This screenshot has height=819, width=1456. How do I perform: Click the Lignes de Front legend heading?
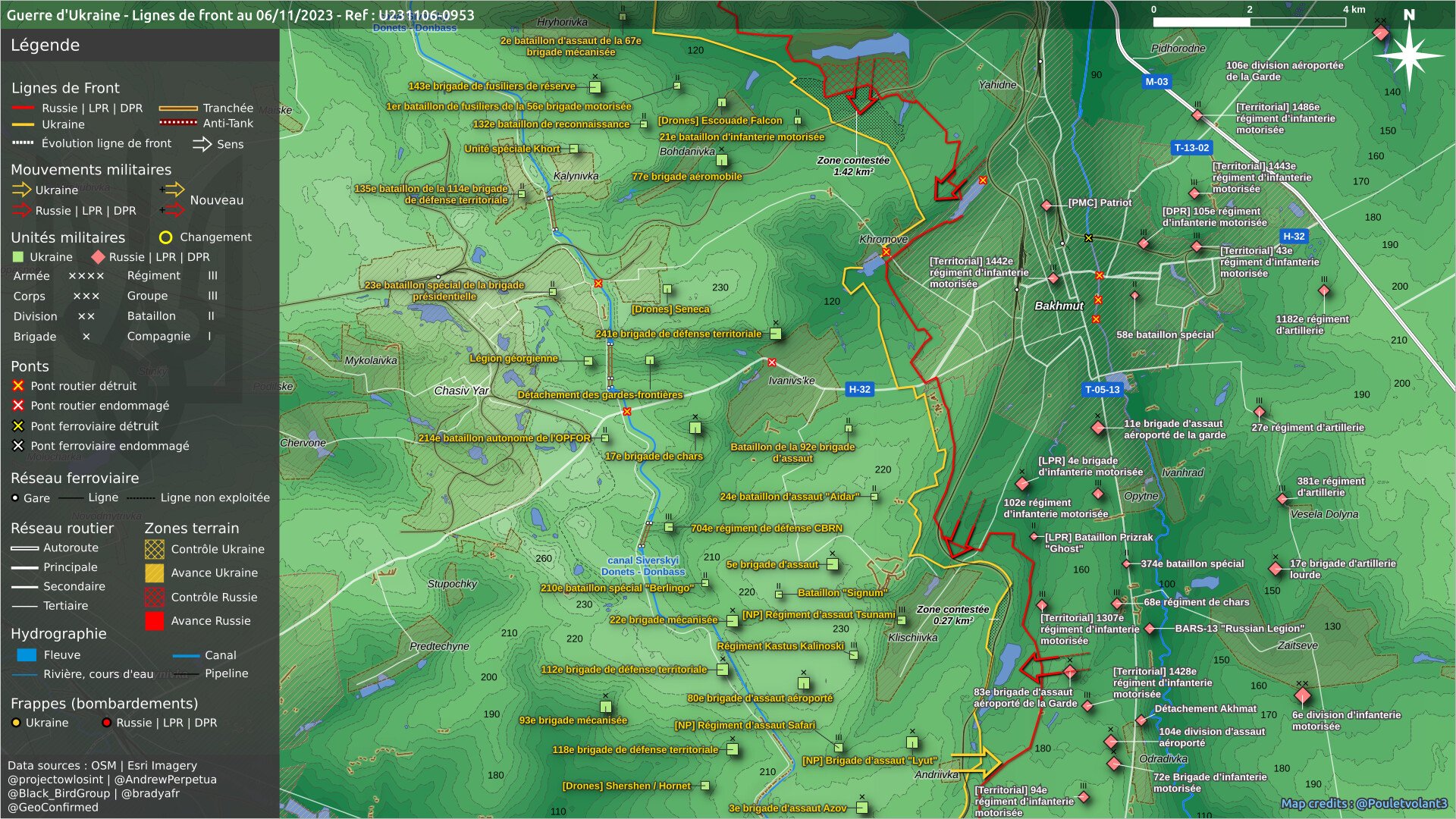coord(65,88)
